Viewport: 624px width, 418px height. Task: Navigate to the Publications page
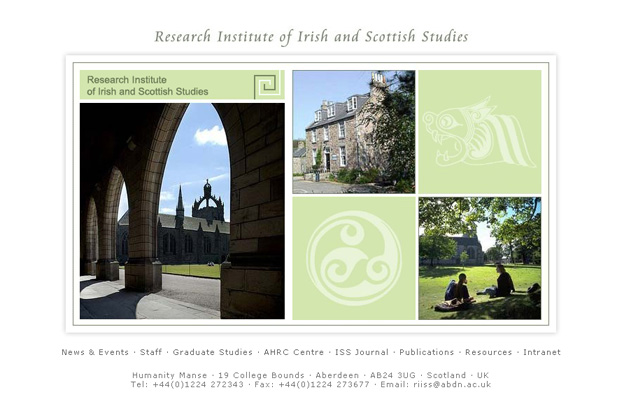(427, 352)
